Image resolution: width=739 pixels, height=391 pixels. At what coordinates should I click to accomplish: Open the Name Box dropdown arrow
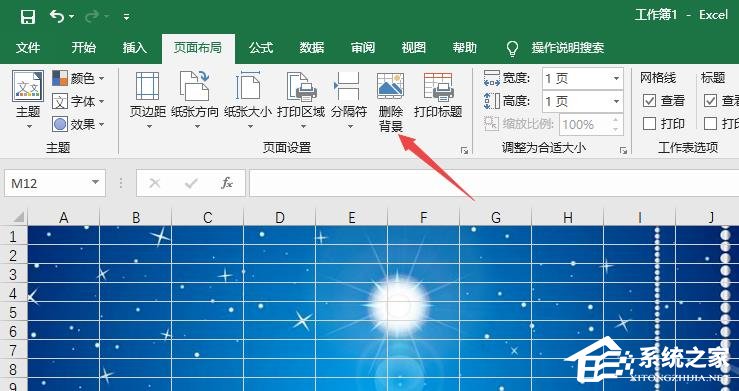click(x=96, y=183)
